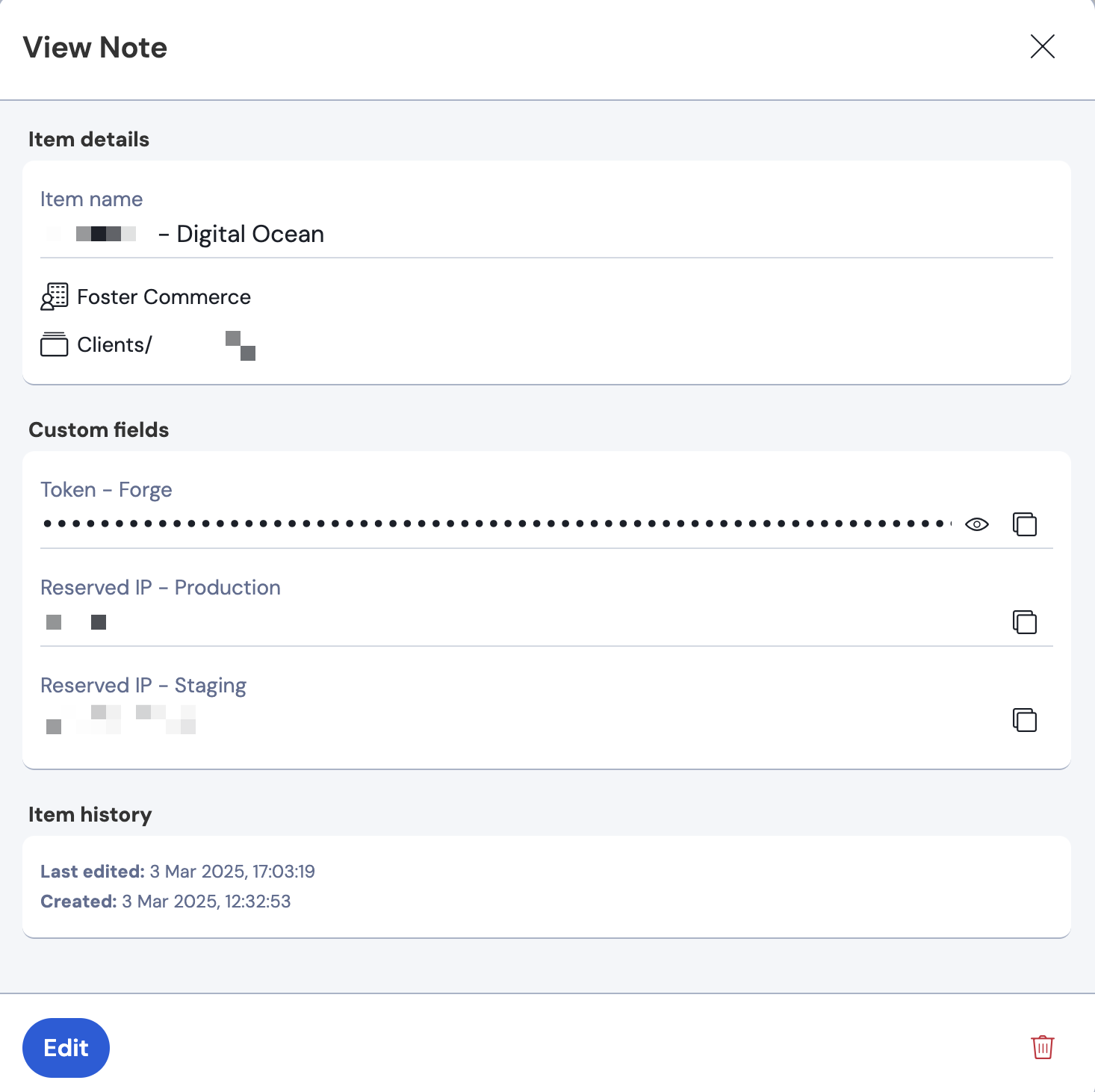Copy the Reserved IP - Staging value
Image resolution: width=1095 pixels, height=1092 pixels.
click(1025, 720)
